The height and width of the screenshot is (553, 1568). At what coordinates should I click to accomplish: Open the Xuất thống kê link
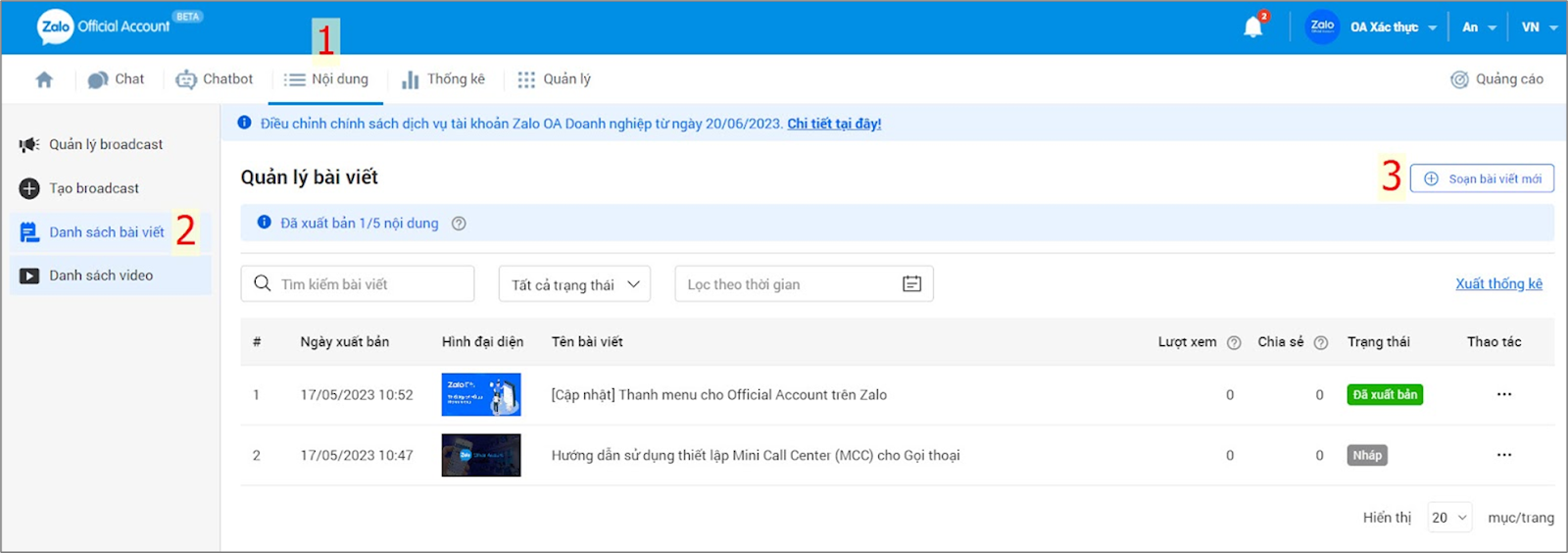[x=1498, y=283]
